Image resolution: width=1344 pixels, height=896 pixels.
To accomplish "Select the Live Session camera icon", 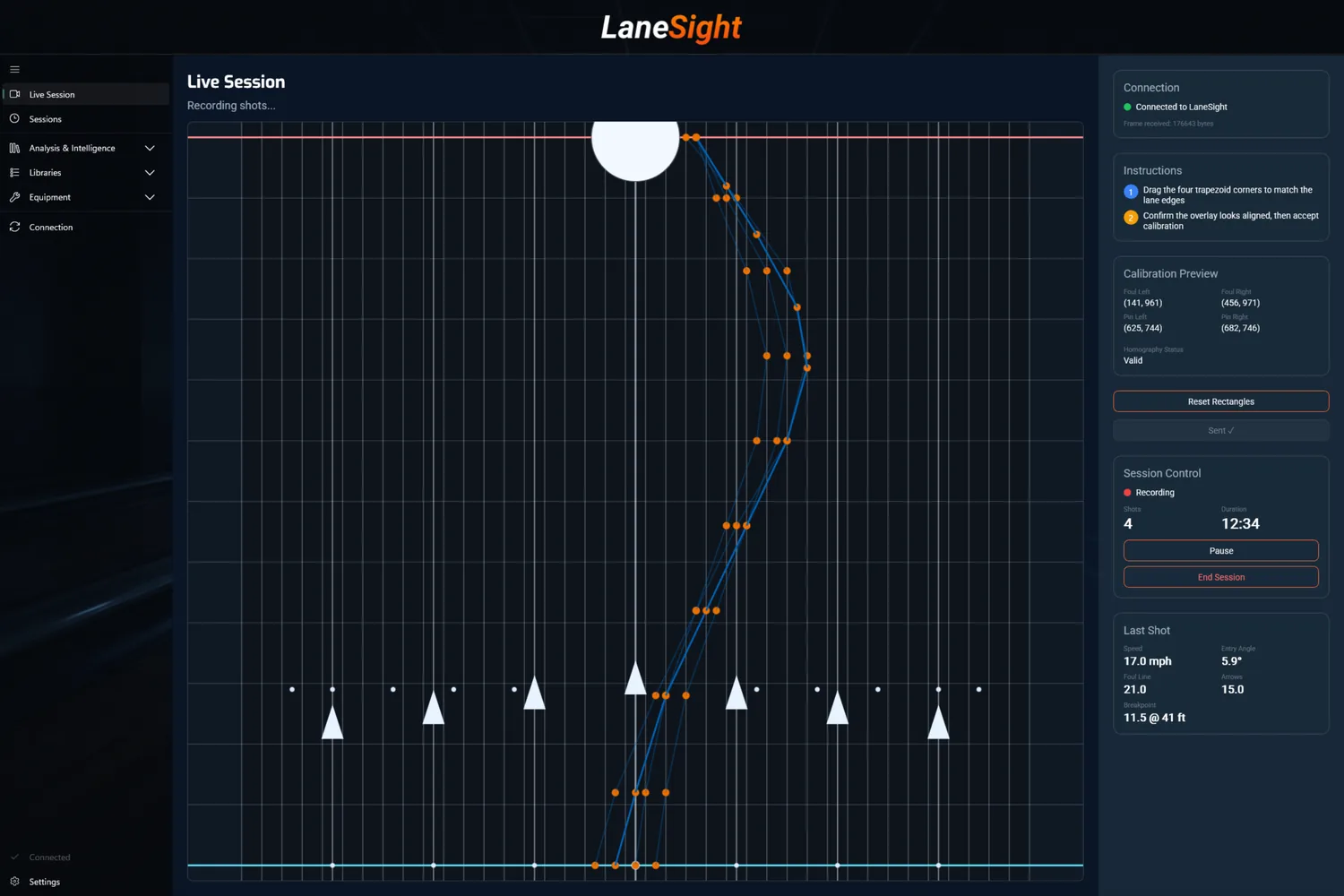I will (14, 94).
